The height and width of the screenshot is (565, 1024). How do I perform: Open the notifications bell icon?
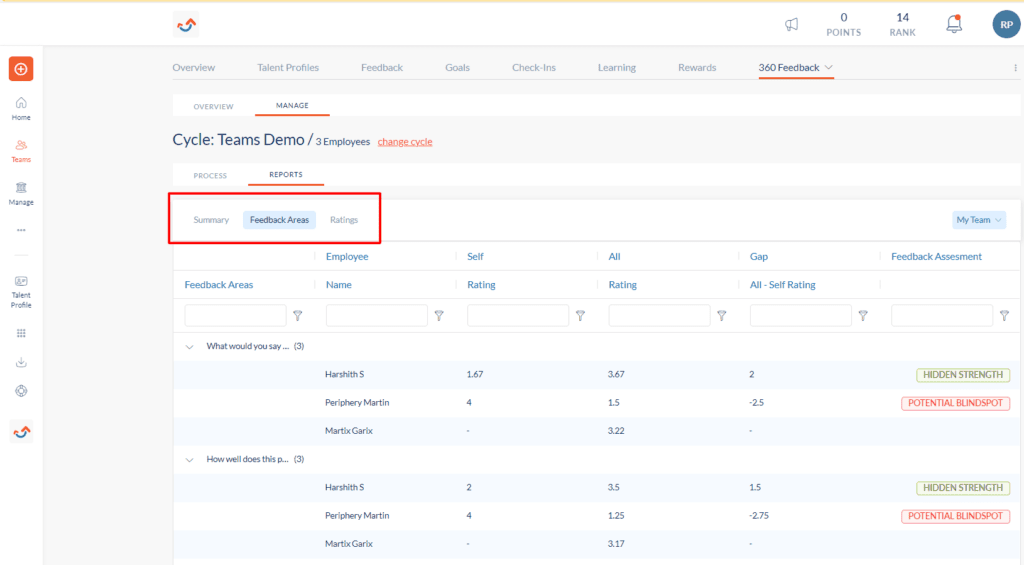(954, 24)
